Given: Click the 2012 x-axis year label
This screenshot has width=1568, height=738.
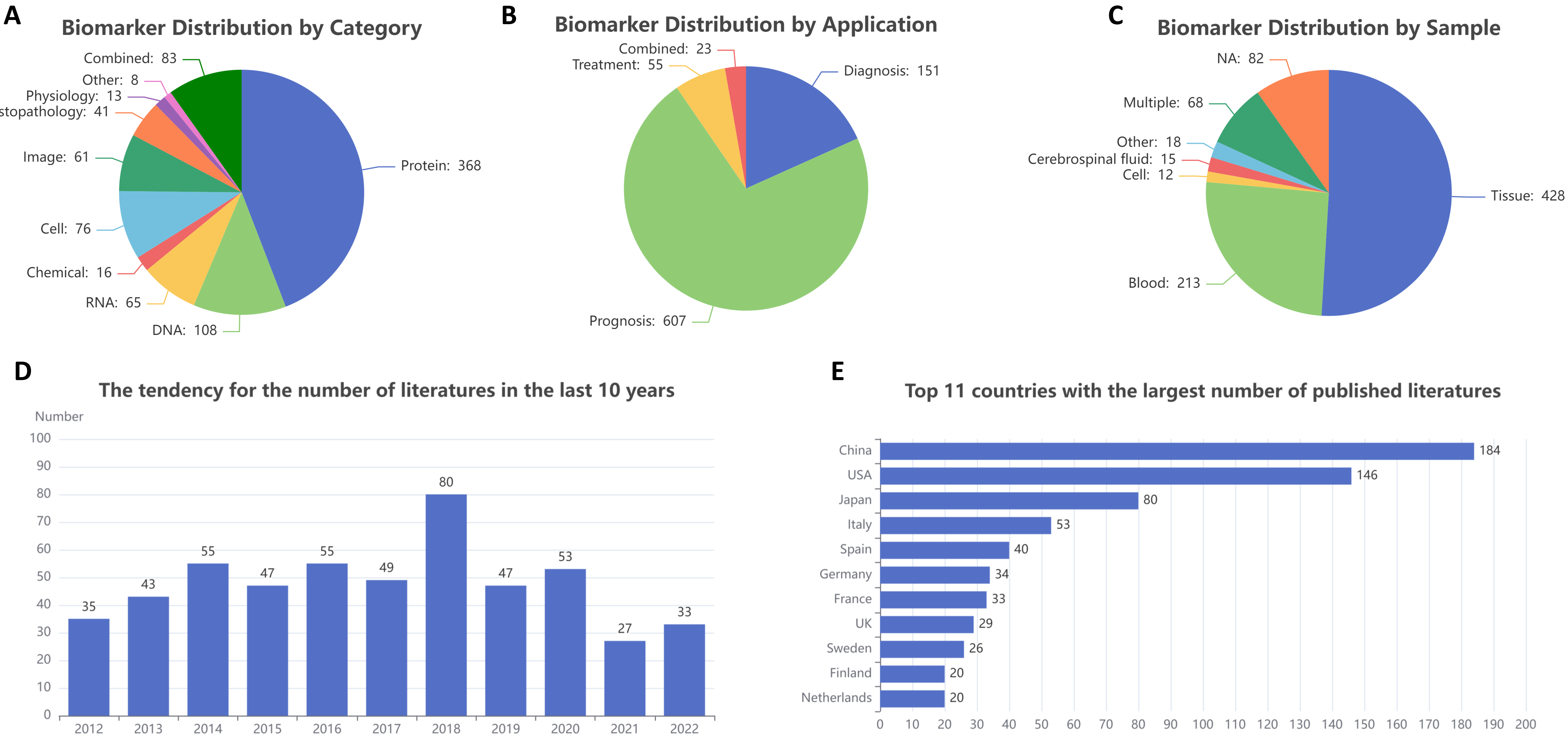Looking at the screenshot, I should pyautogui.click(x=89, y=728).
